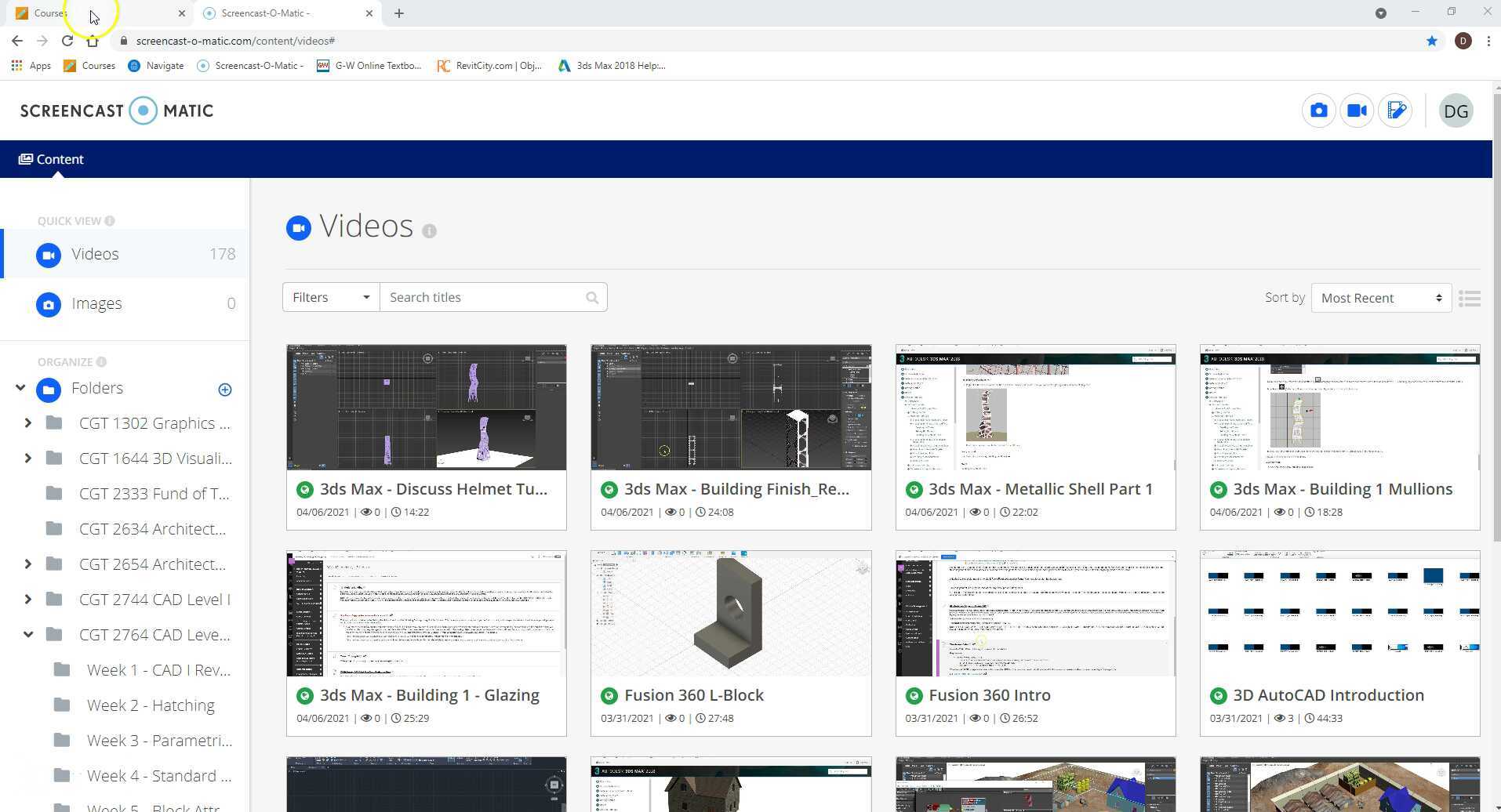Open the 3D AutoCAD Introduction thumbnail

click(1339, 614)
